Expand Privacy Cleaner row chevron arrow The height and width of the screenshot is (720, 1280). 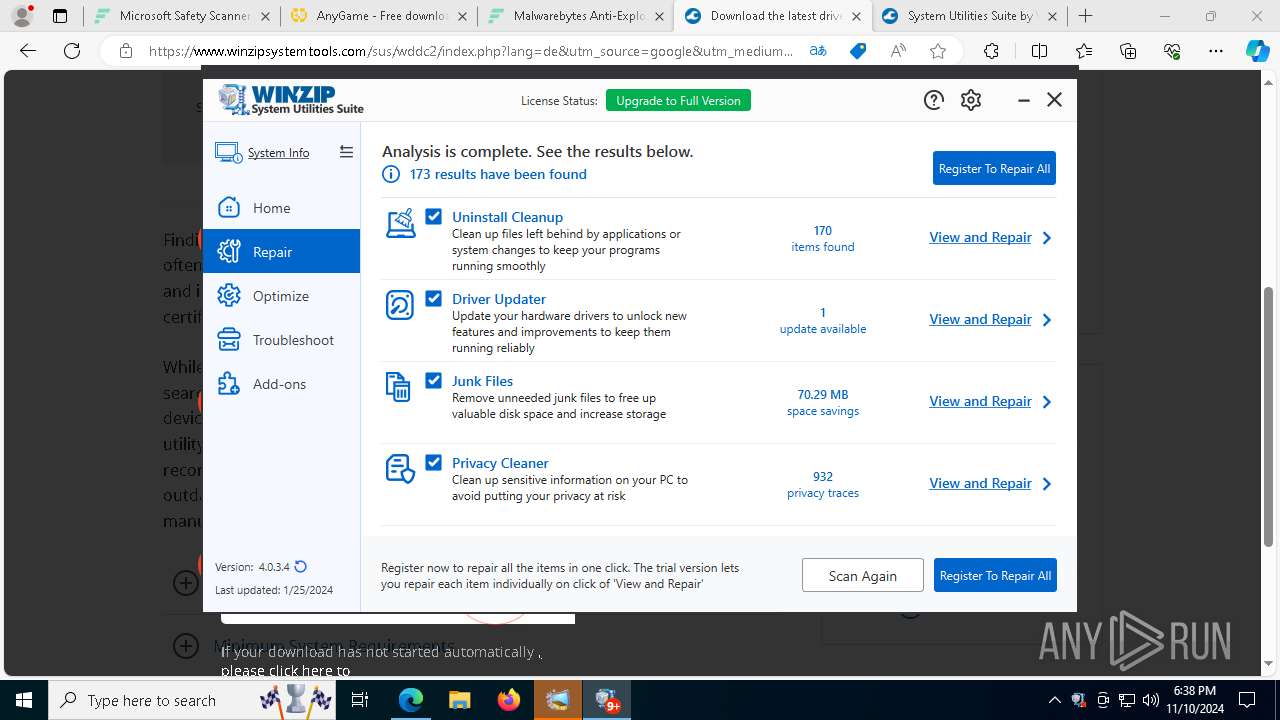click(1047, 484)
